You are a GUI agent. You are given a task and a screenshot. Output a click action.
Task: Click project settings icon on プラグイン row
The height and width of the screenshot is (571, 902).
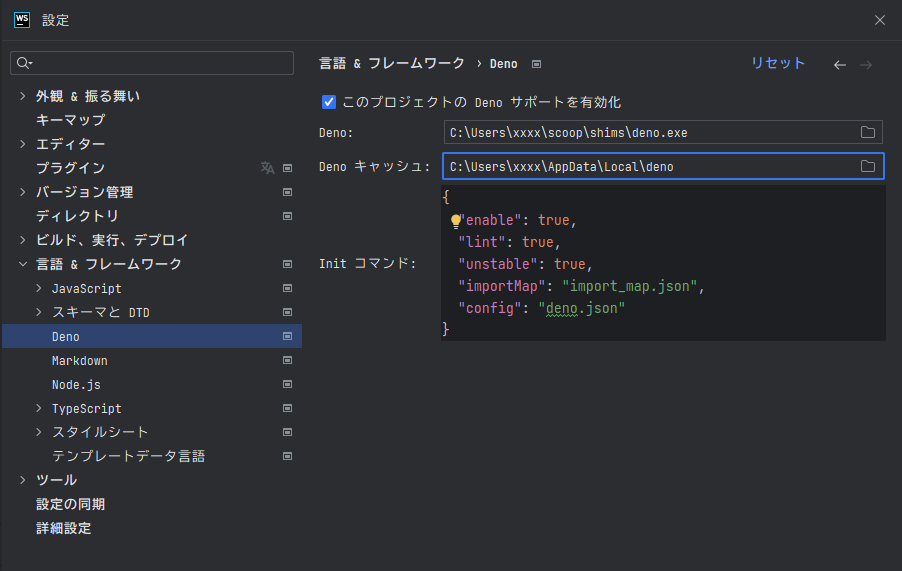[x=288, y=168]
